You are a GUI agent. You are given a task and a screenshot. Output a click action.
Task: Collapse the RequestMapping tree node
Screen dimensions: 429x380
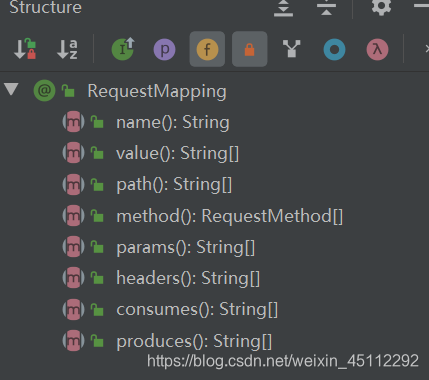(x=11, y=90)
